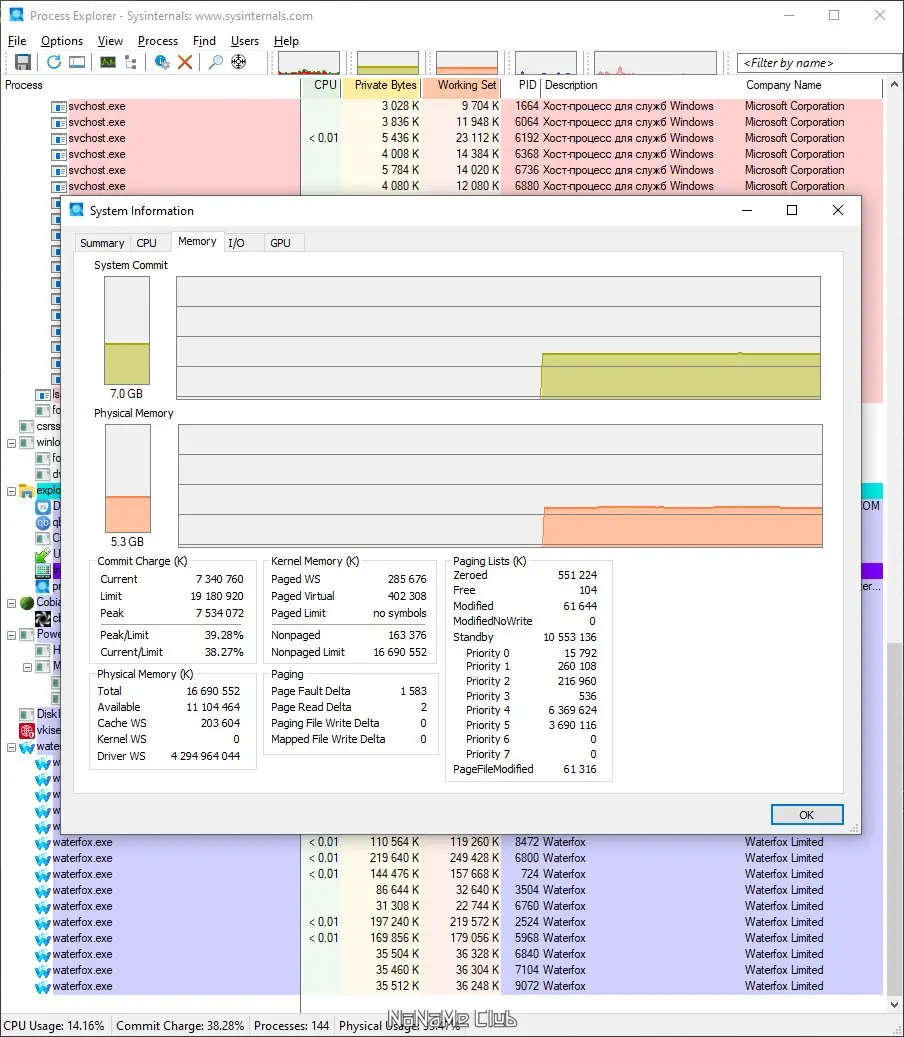The image size is (904, 1037).
Task: Click the explorer folder process icon
Action: click(x=26, y=491)
